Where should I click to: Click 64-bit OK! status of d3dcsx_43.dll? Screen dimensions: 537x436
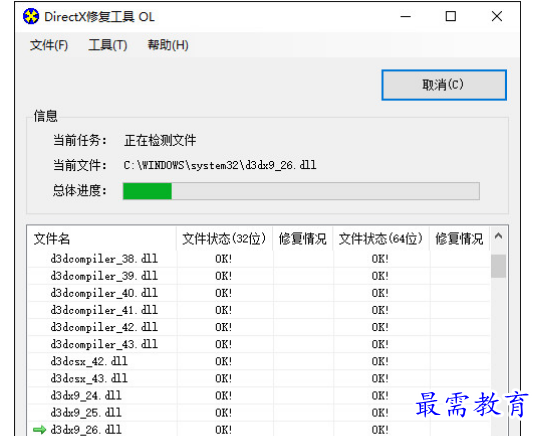click(x=380, y=378)
